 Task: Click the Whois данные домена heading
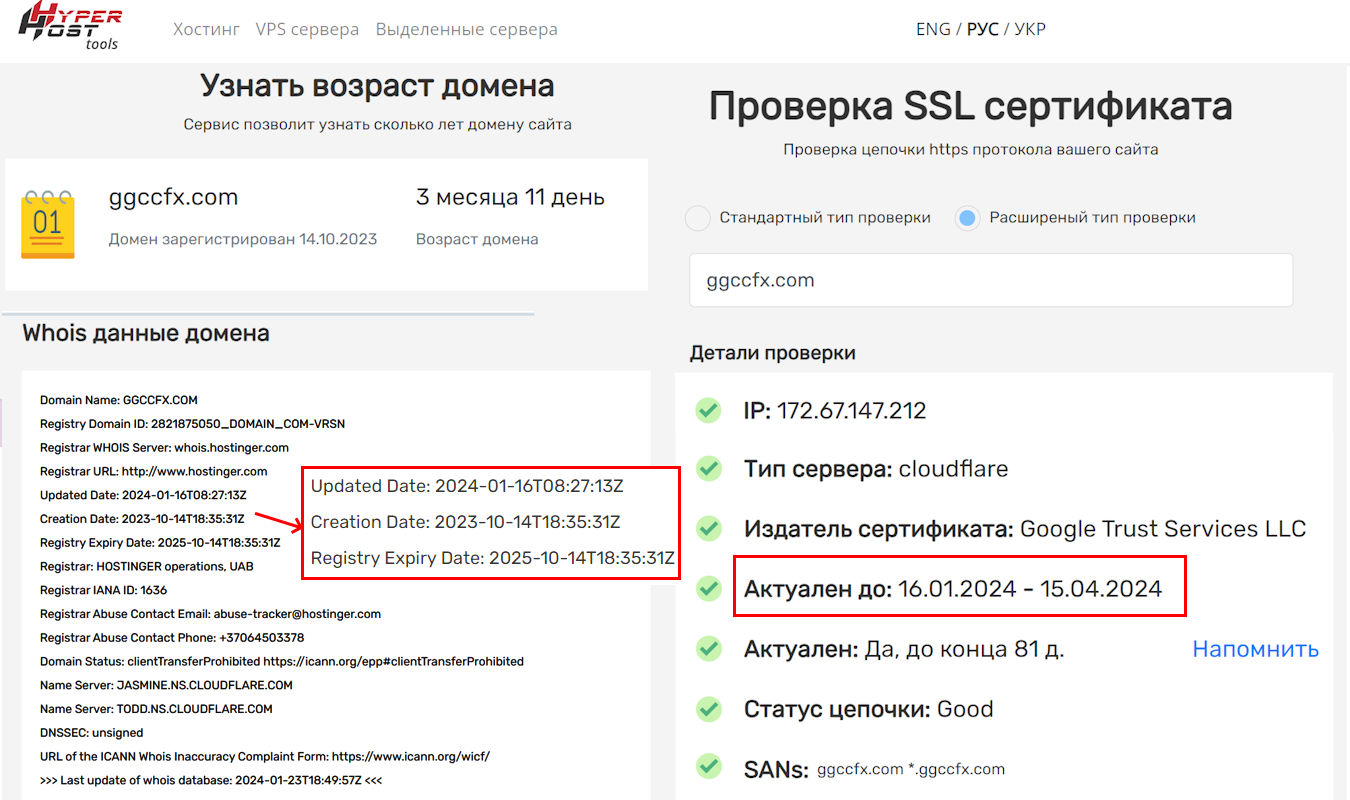click(x=146, y=333)
